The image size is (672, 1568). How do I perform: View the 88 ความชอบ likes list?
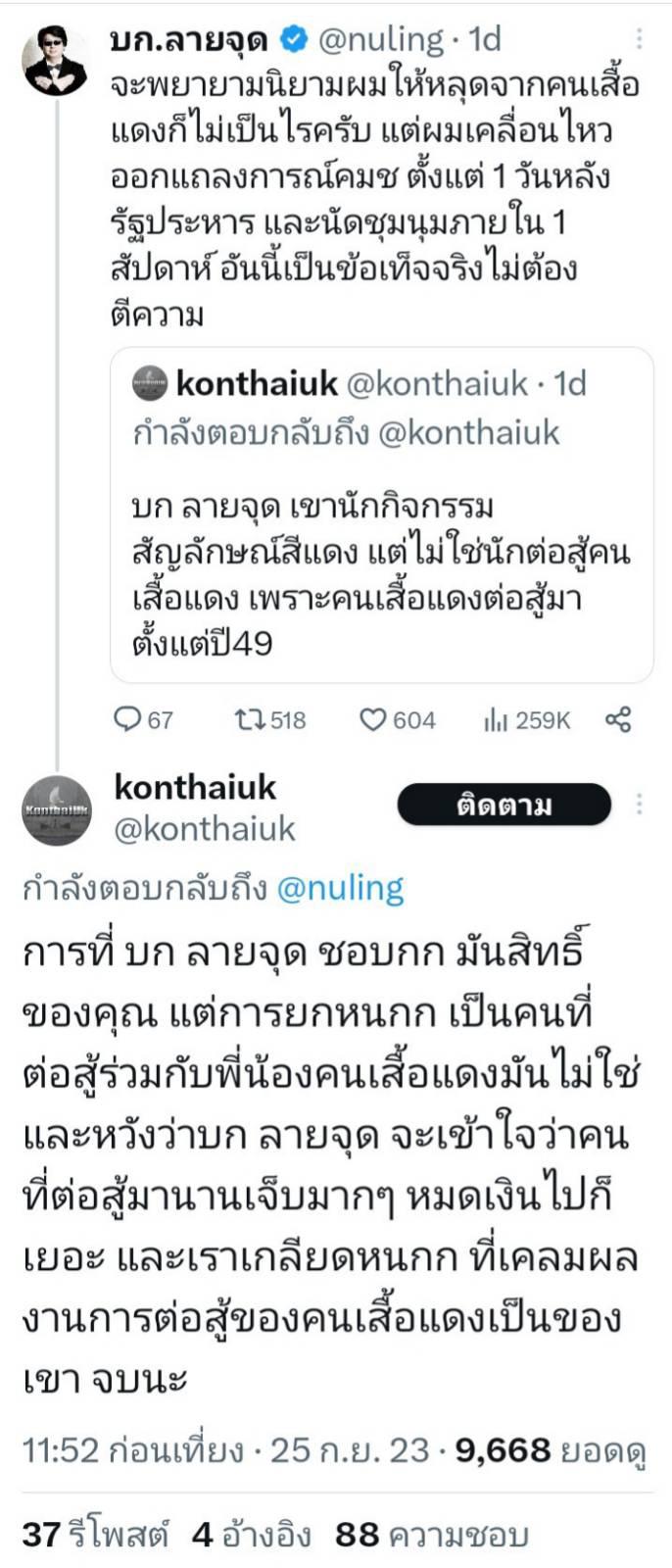click(432, 1534)
